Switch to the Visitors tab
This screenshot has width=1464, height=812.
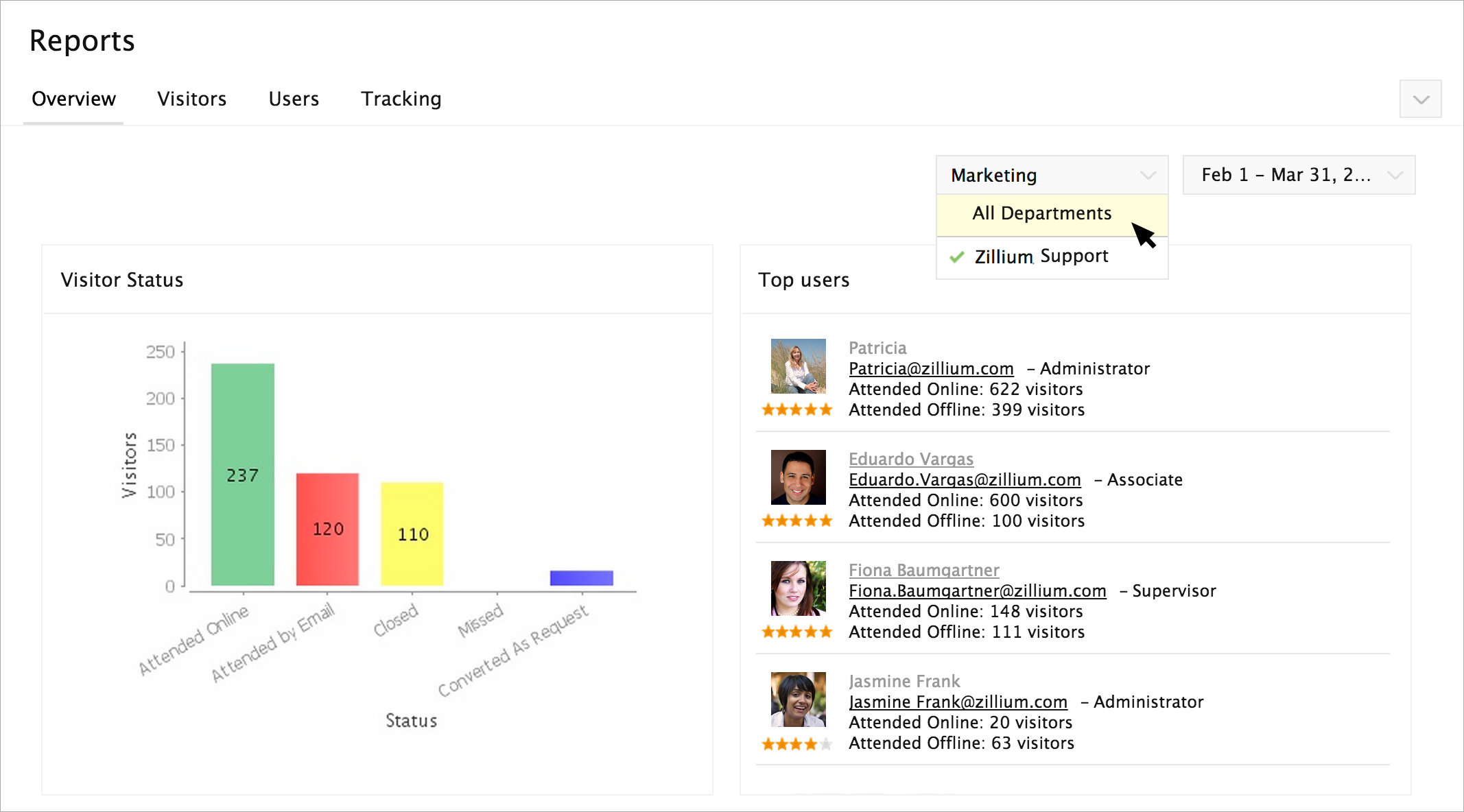(x=191, y=99)
